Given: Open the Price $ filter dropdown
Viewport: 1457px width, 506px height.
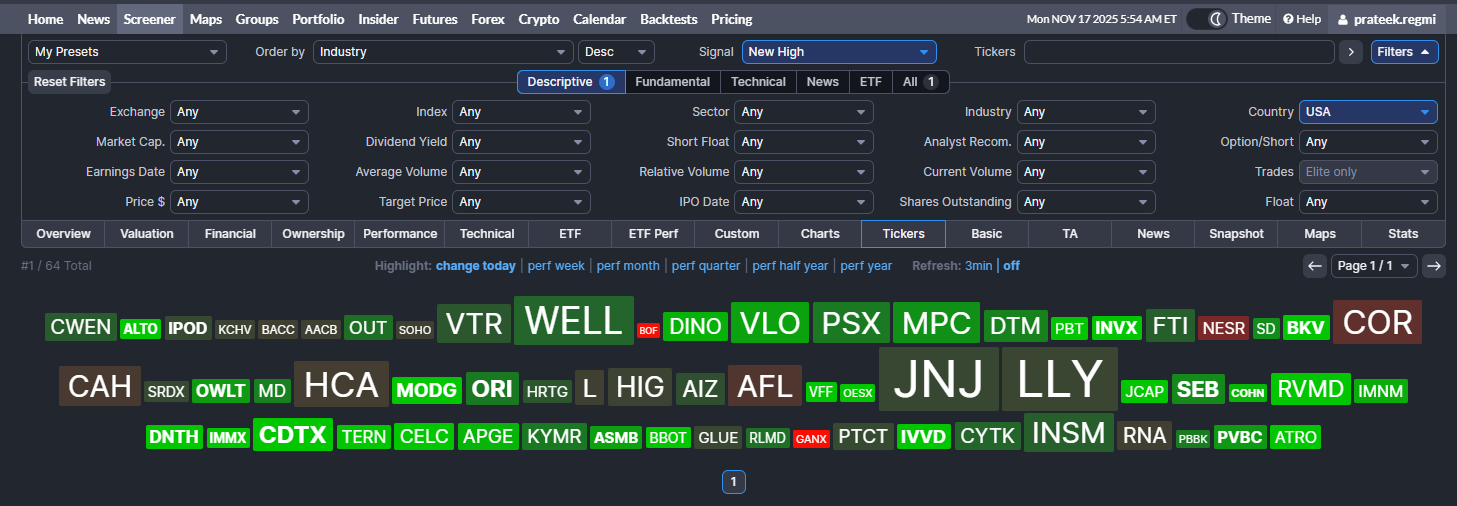Looking at the screenshot, I should point(239,202).
